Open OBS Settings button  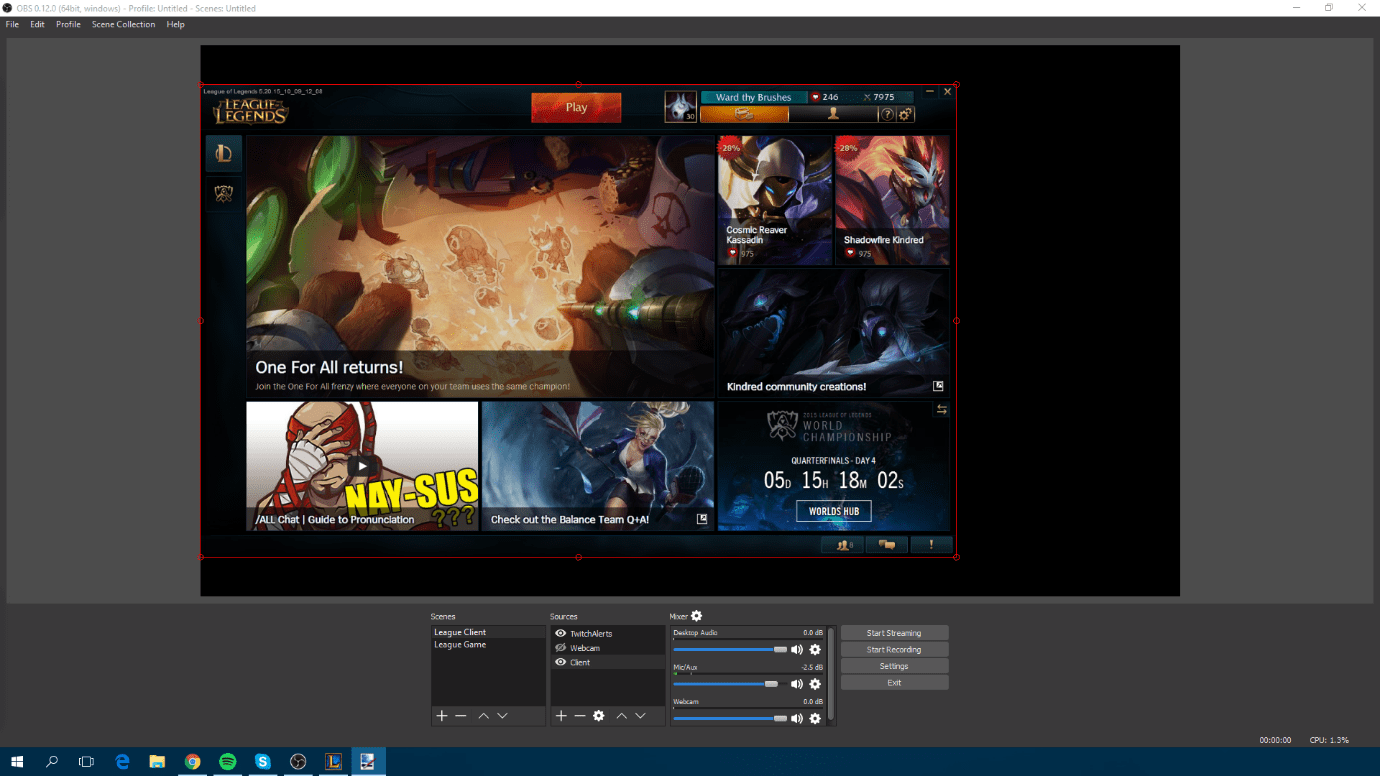894,666
